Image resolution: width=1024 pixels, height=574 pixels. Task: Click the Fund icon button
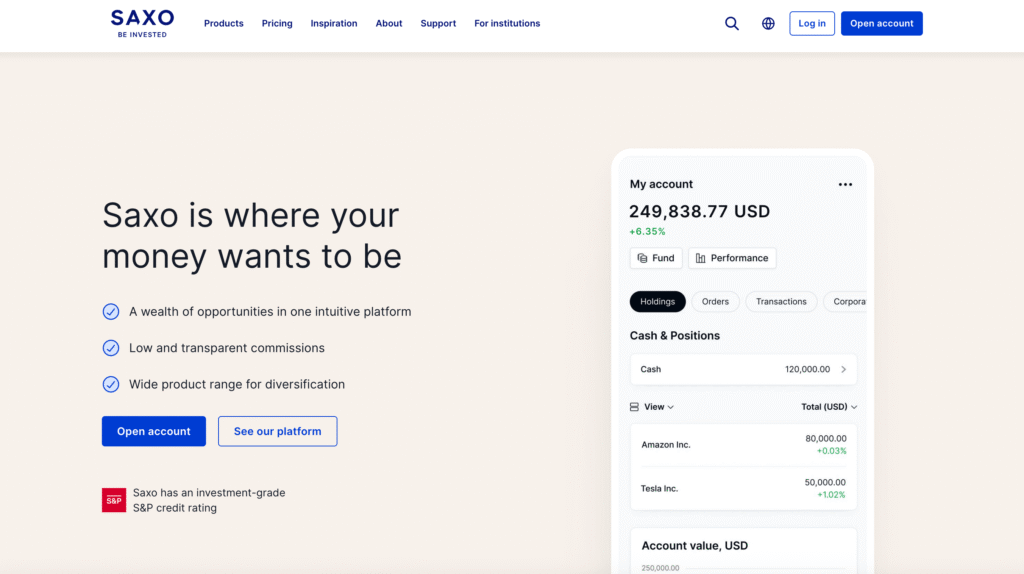[656, 258]
